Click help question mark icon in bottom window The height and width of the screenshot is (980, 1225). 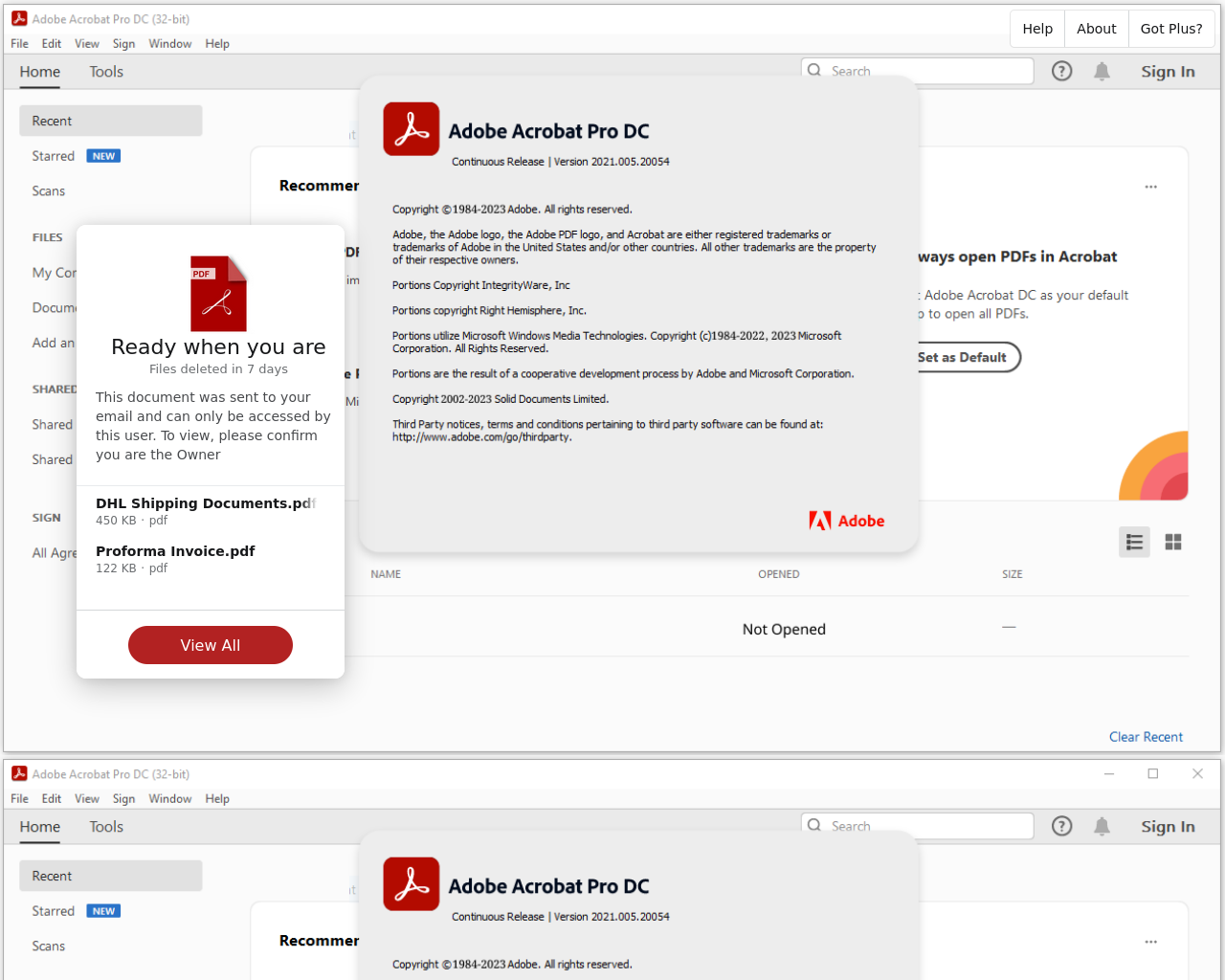[x=1061, y=826]
